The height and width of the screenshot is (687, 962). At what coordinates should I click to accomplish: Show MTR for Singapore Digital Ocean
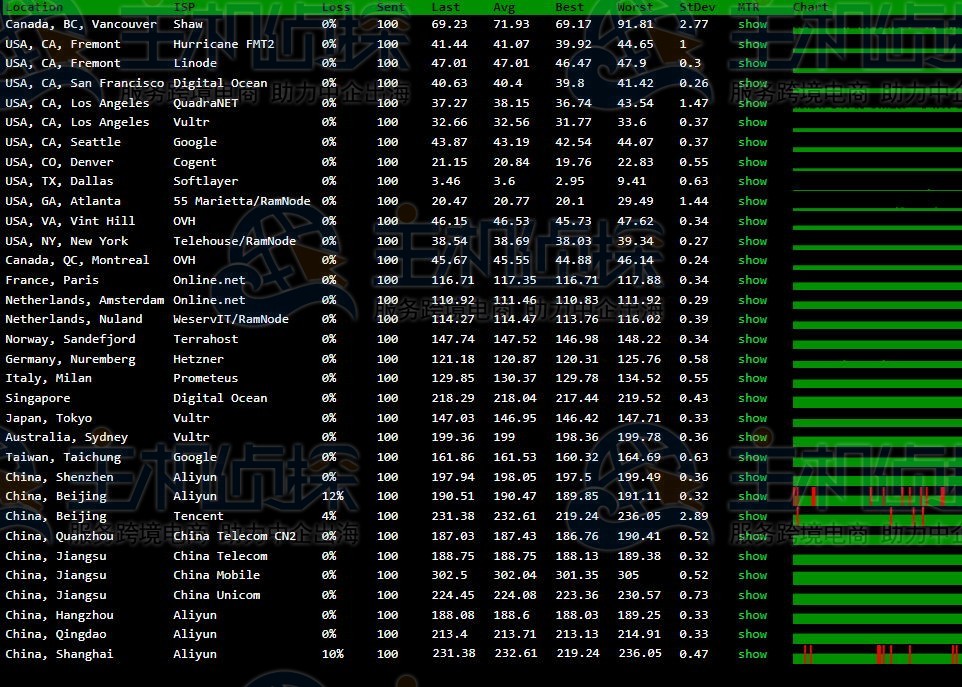[752, 398]
